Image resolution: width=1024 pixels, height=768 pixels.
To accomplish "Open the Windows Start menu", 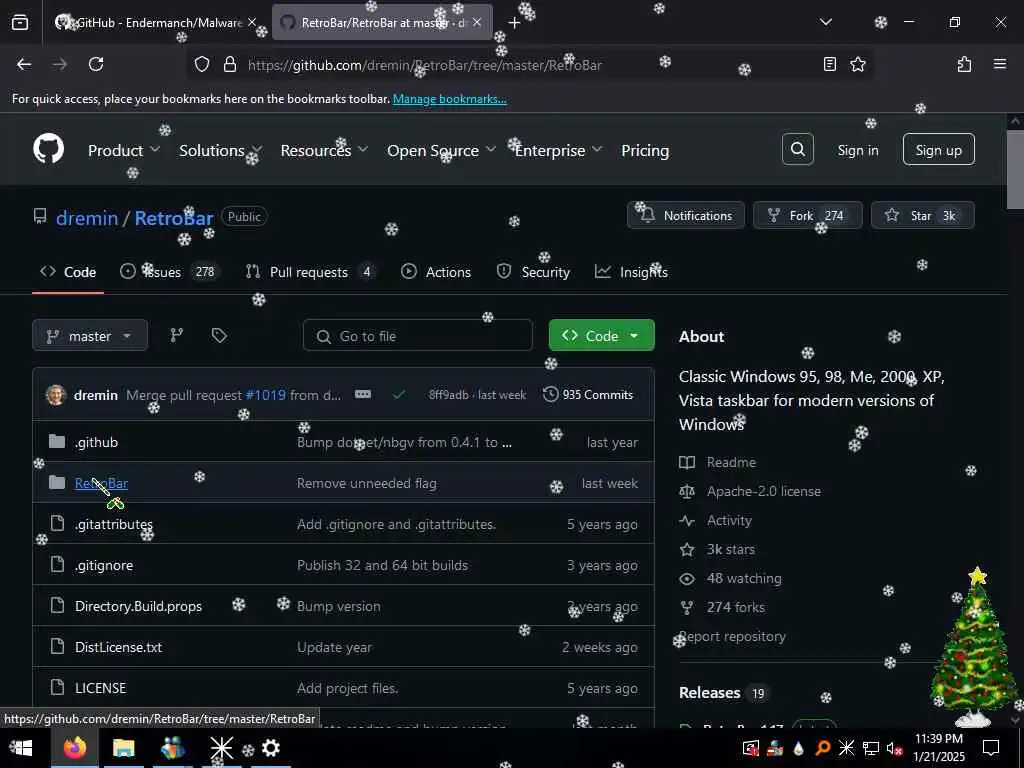I will 21,748.
